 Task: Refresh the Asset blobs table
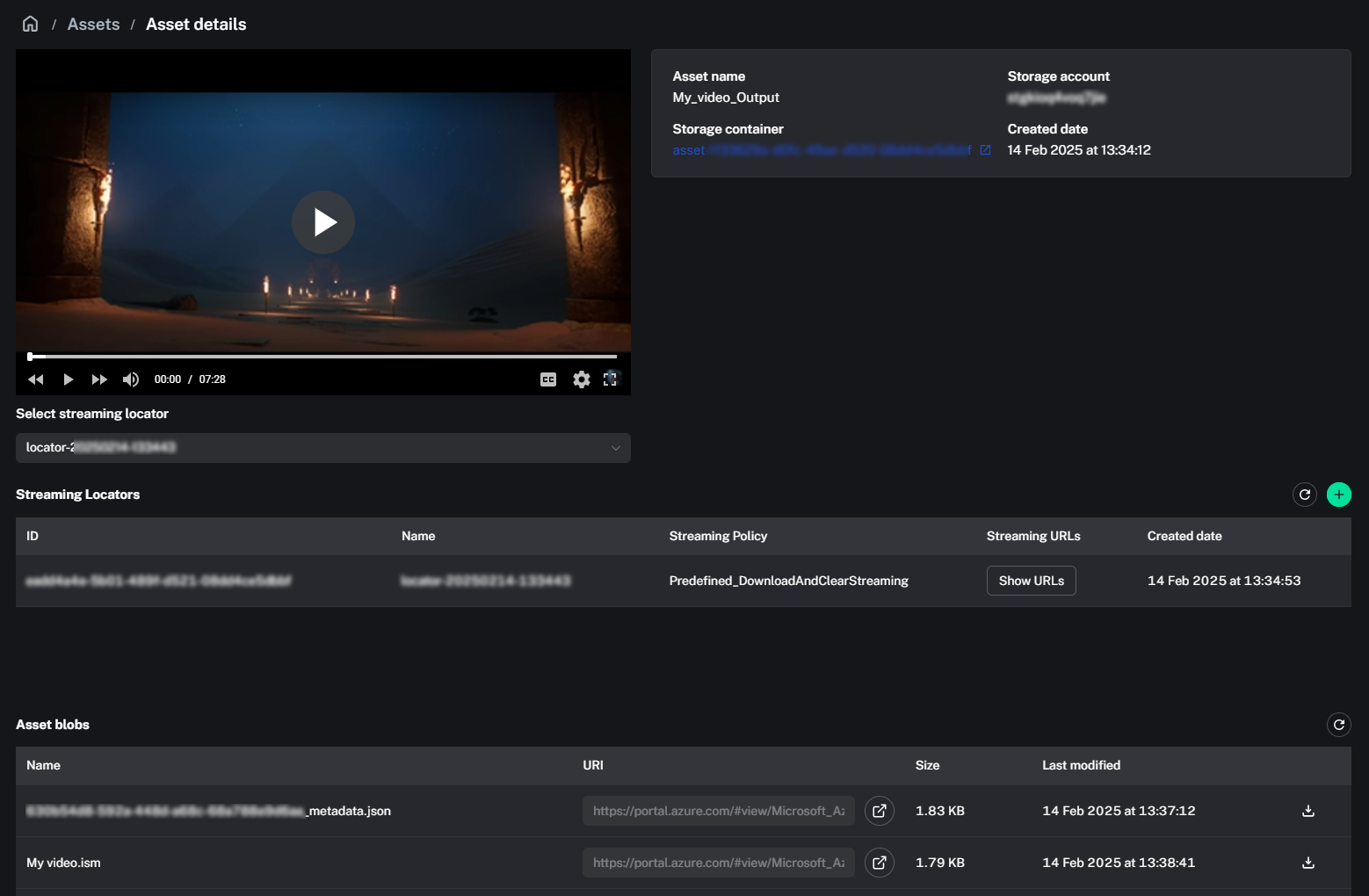coord(1338,725)
